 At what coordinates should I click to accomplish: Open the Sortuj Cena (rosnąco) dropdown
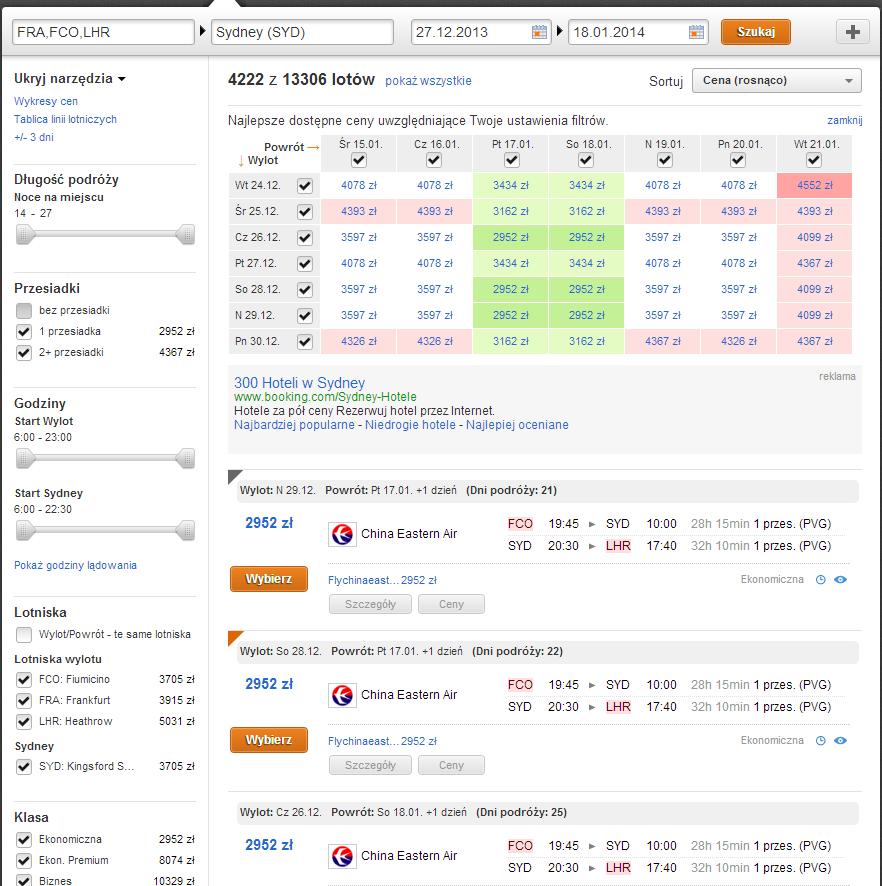pos(776,81)
